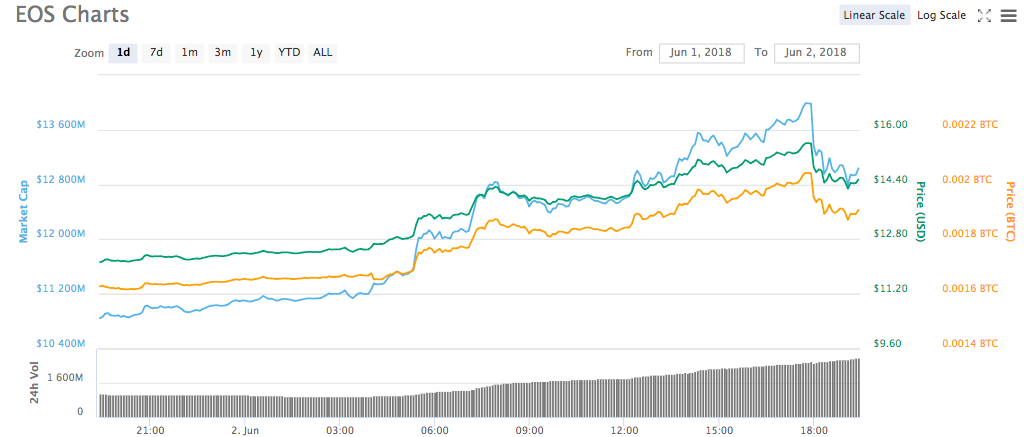Click the 06:00 time label

pyautogui.click(x=434, y=430)
